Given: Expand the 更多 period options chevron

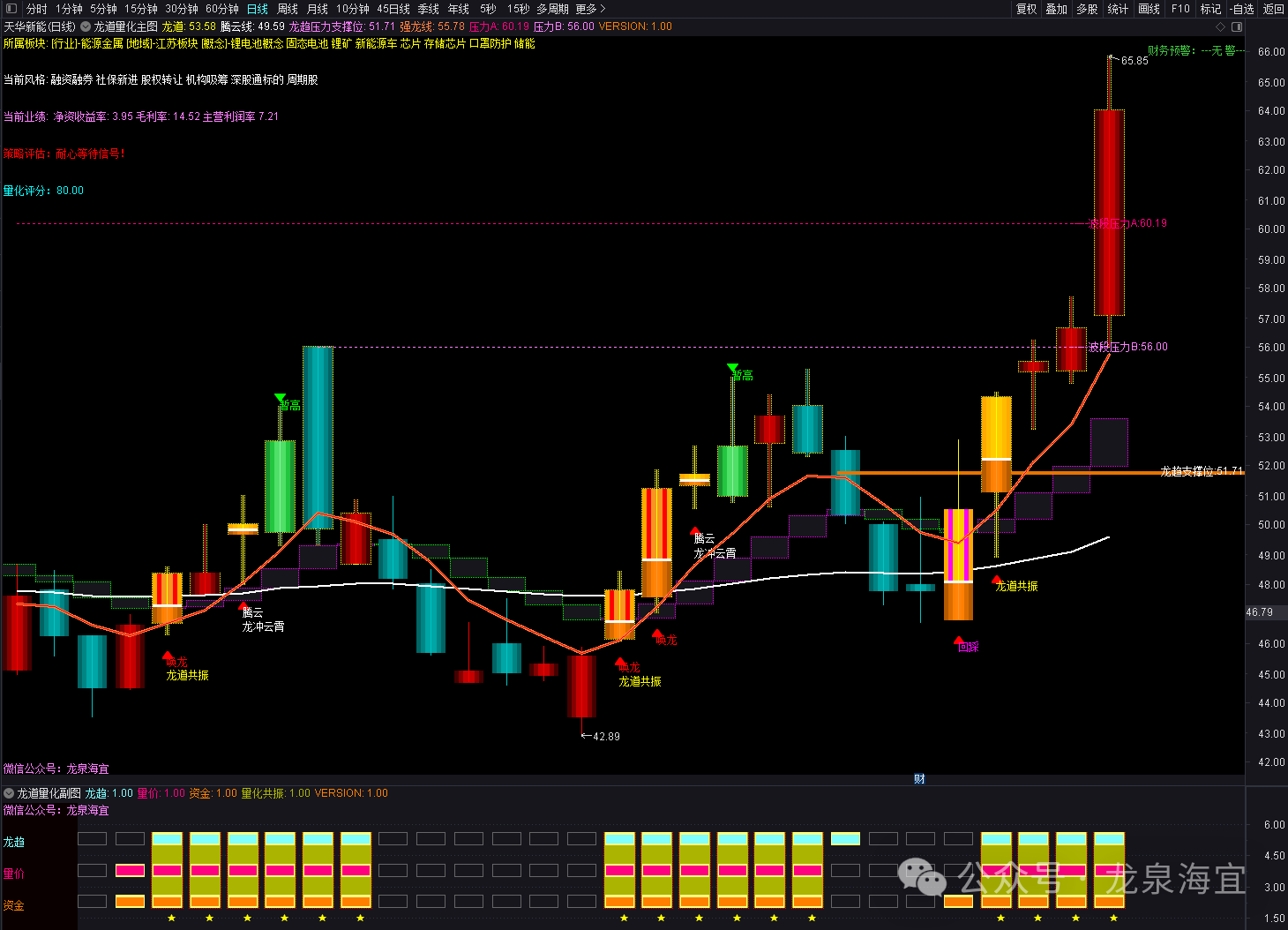Looking at the screenshot, I should coord(603,9).
